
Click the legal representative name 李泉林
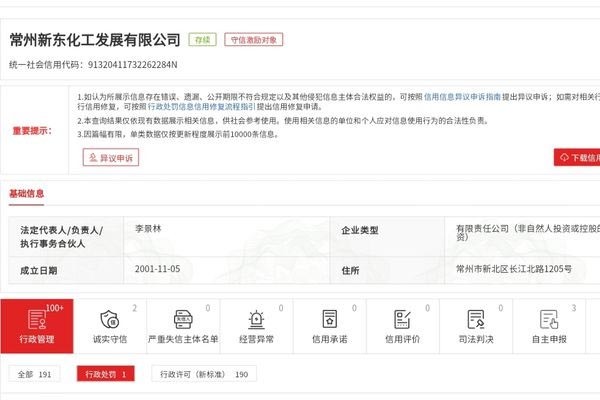pyautogui.click(x=148, y=229)
